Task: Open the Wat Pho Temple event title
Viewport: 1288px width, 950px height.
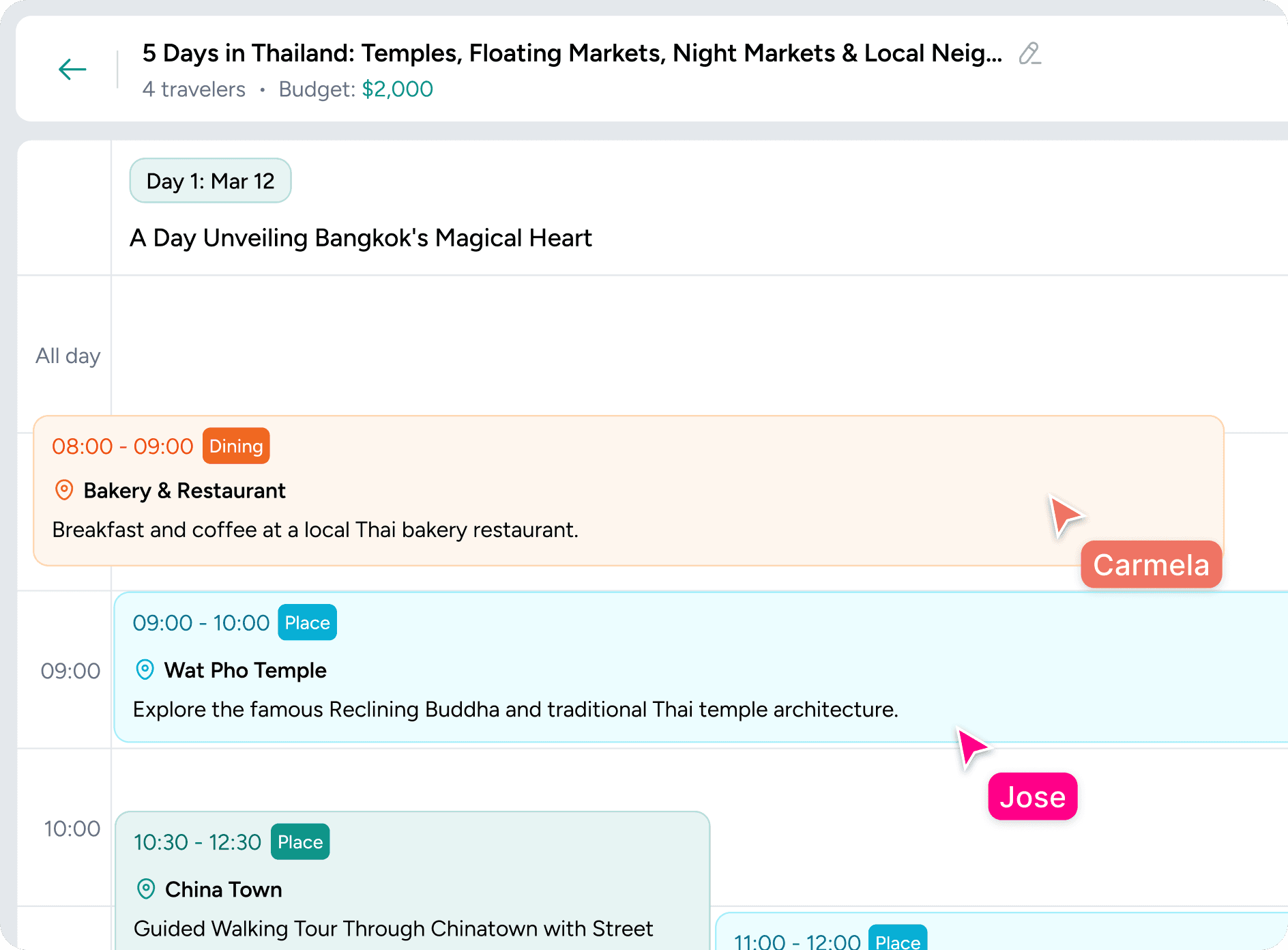Action: point(245,670)
